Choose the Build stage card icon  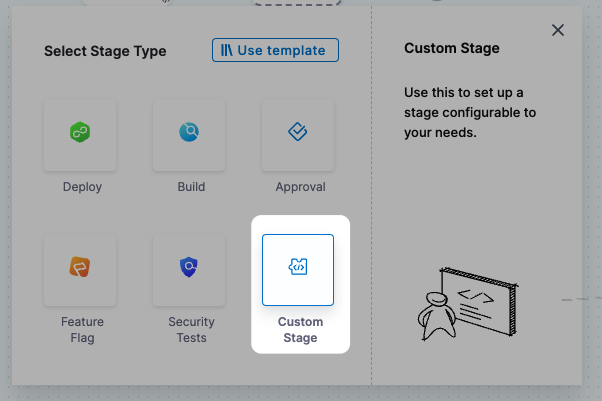click(189, 132)
